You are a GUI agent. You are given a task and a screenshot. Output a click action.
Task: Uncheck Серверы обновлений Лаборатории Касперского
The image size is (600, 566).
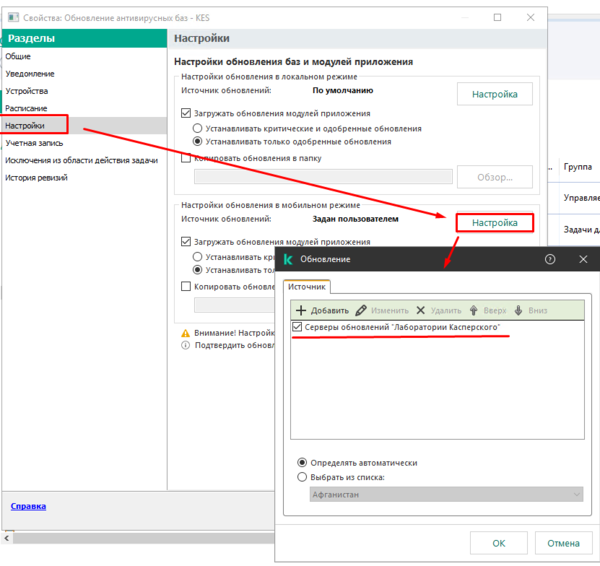click(297, 327)
